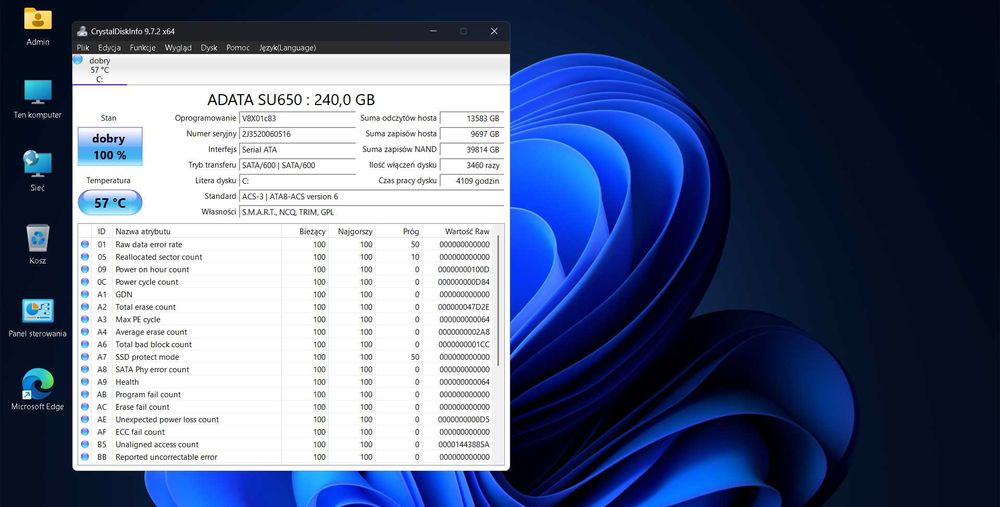Click the ADATA SU650 : 240,0 GB title
Screen dimensions: 1000x507
pos(291,99)
